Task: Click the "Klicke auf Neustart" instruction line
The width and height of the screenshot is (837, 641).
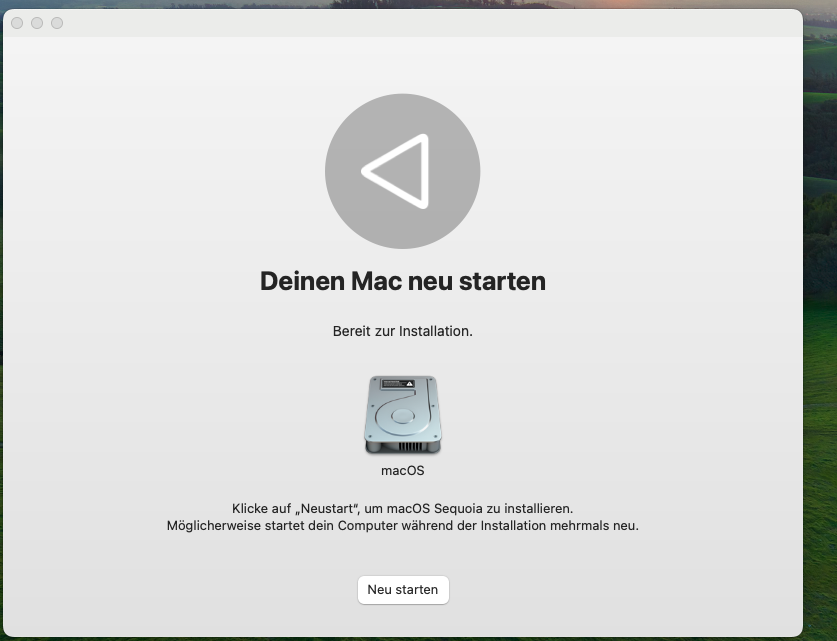Action: pyautogui.click(x=402, y=508)
